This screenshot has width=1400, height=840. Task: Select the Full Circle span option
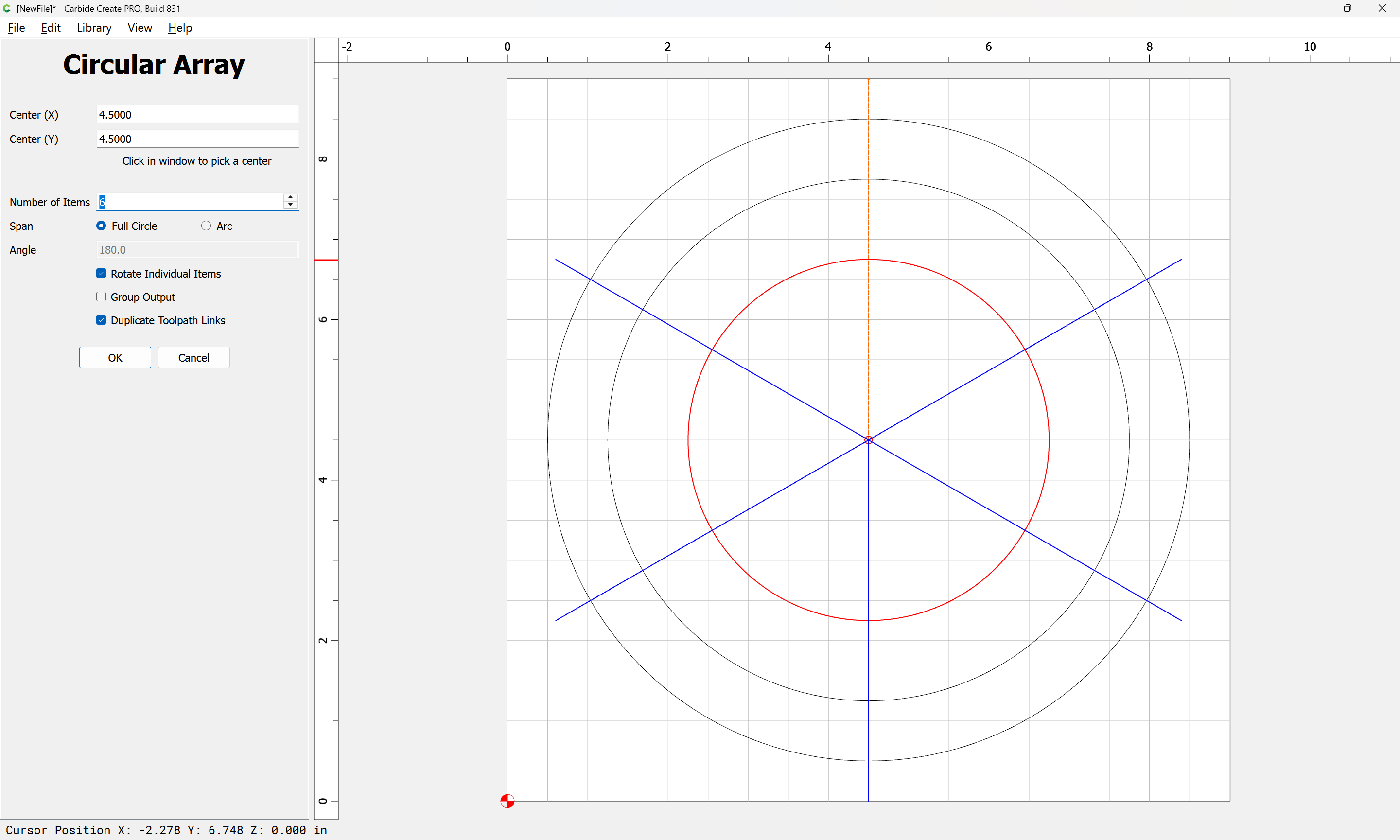click(101, 226)
